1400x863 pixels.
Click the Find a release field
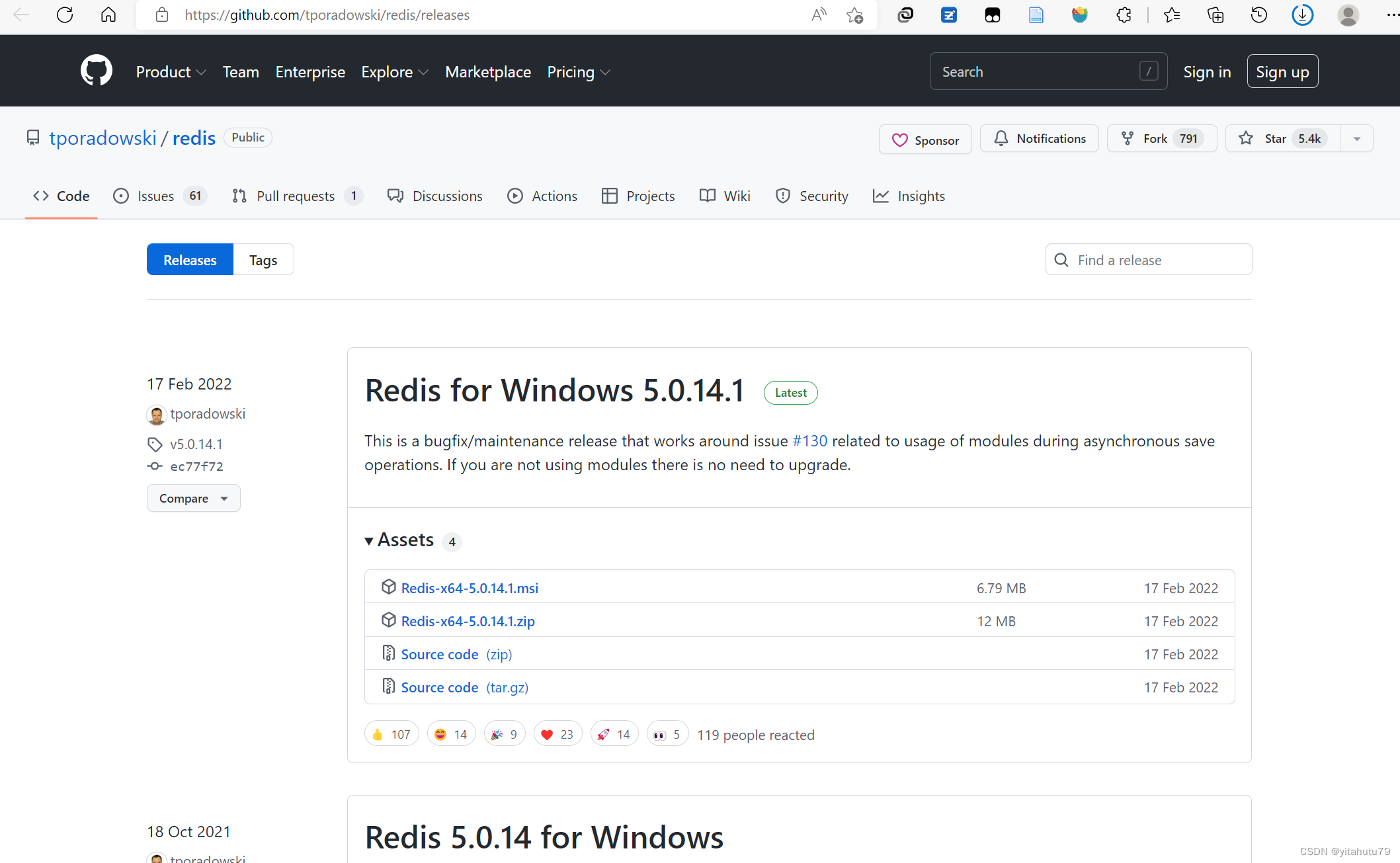click(x=1149, y=260)
